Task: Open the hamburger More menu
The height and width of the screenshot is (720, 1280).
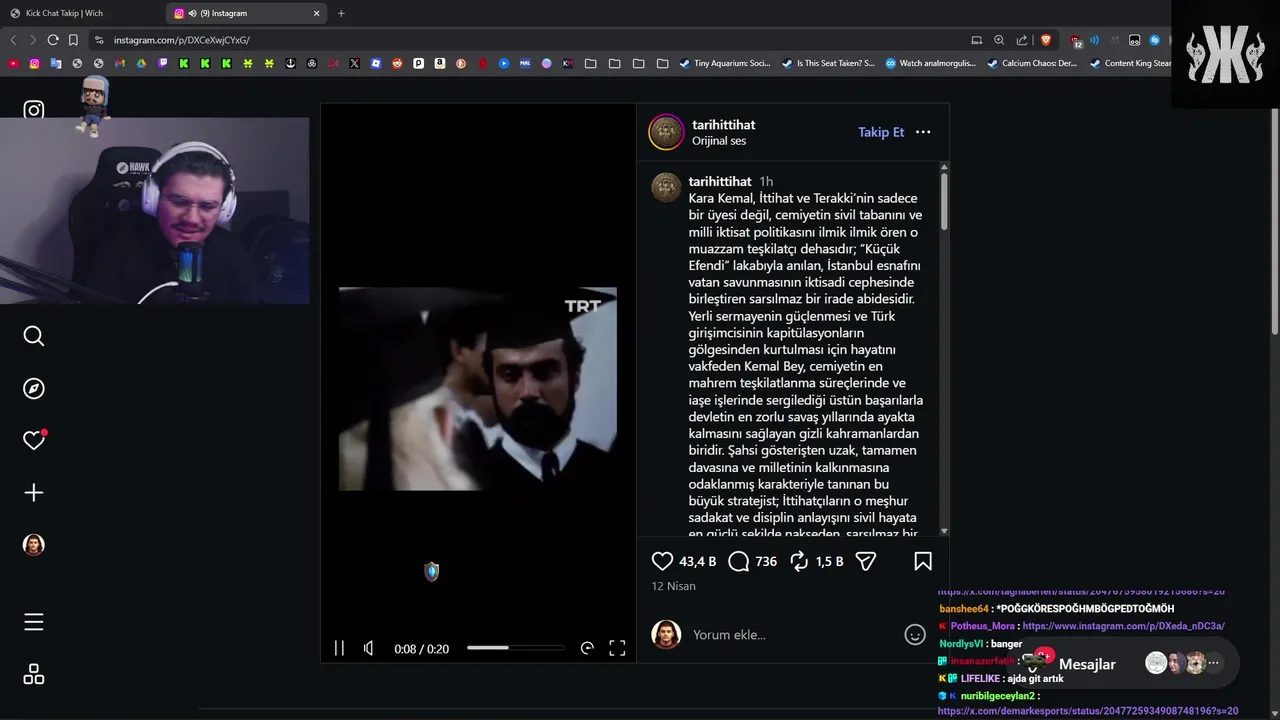Action: (34, 622)
